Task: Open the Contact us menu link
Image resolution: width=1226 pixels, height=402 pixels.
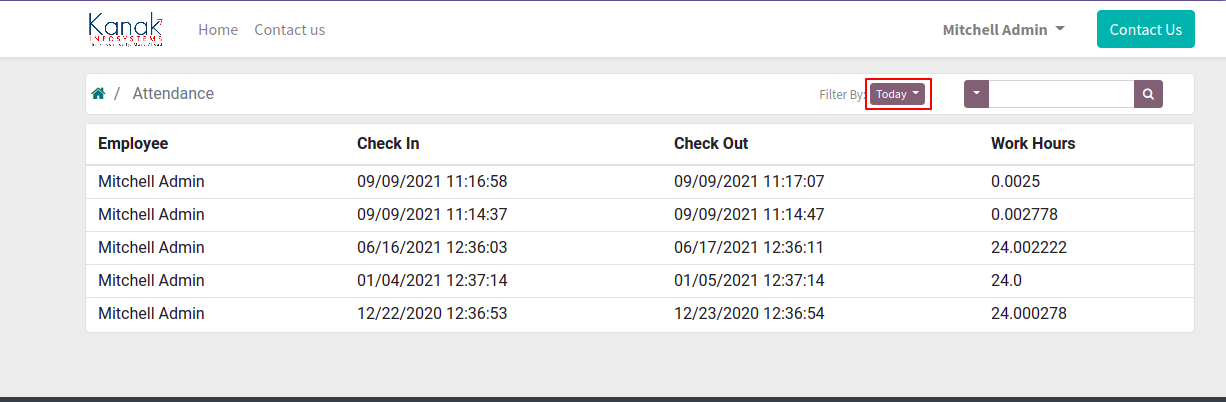Action: pyautogui.click(x=289, y=30)
